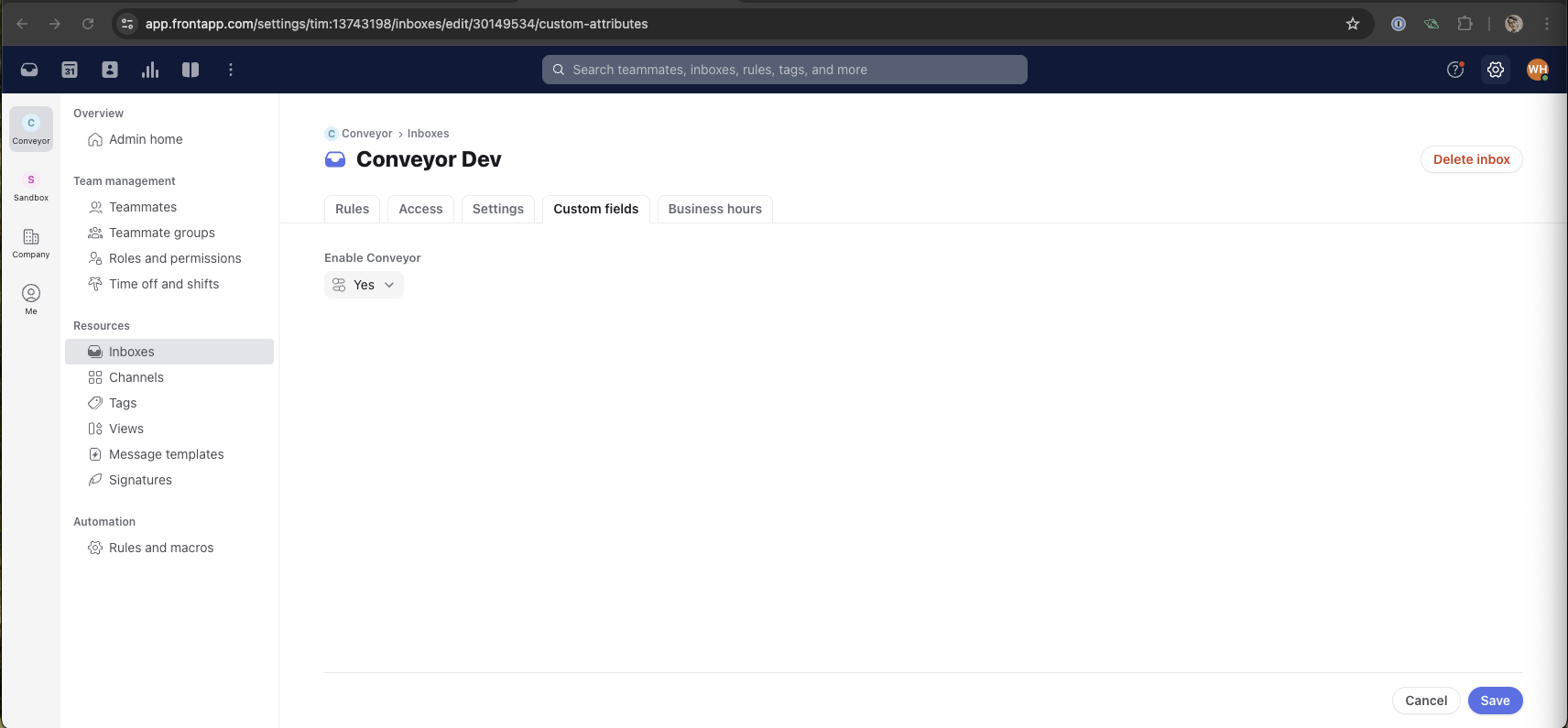This screenshot has height=728, width=1568.
Task: Open the knowledge base book icon
Action: coord(191,70)
